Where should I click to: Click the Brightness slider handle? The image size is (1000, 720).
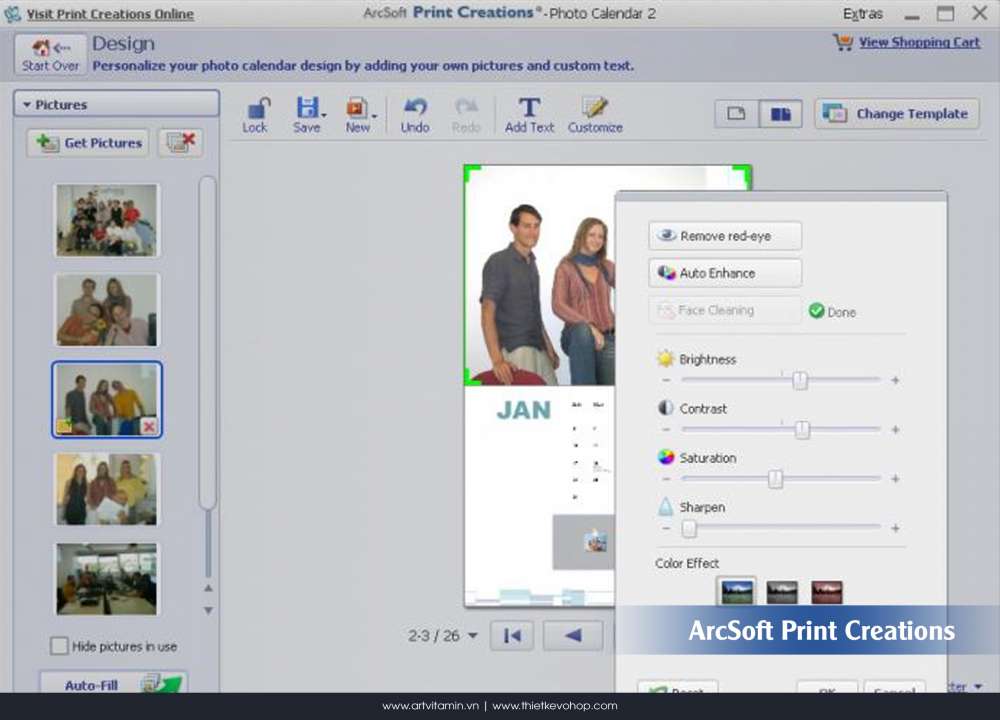(800, 381)
